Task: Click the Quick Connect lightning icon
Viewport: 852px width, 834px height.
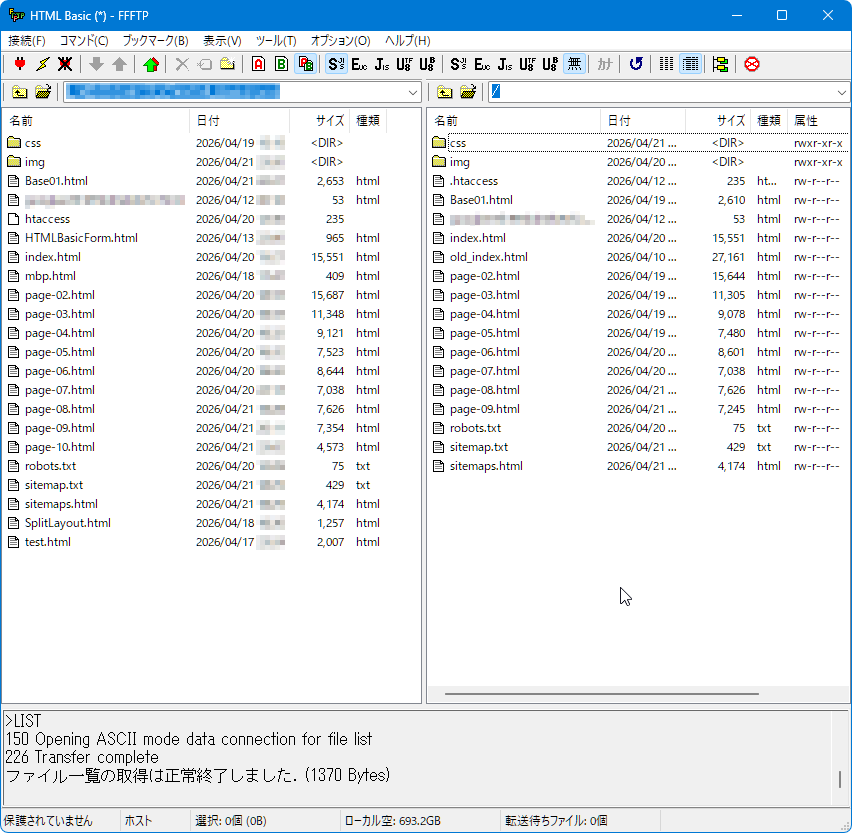Action: pos(42,64)
